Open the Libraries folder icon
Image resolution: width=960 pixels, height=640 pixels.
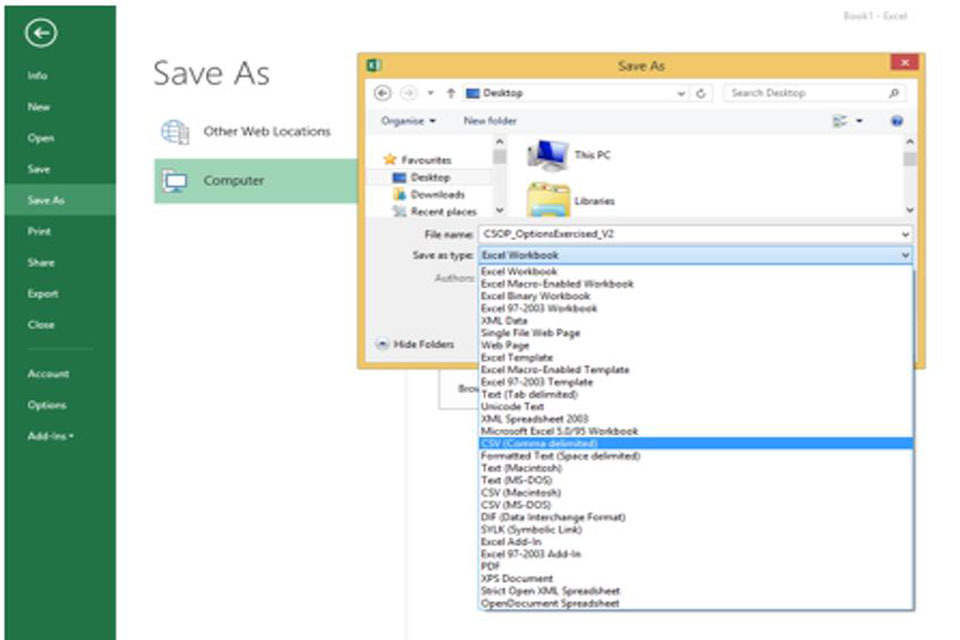pos(547,200)
